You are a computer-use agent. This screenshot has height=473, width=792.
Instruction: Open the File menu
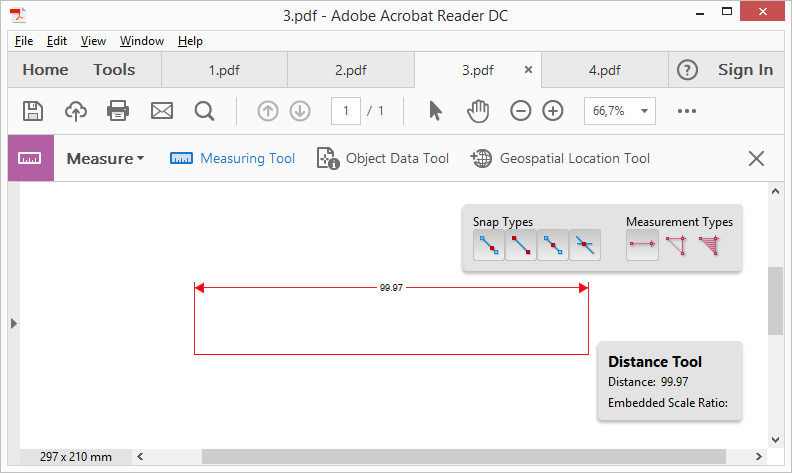pyautogui.click(x=24, y=41)
